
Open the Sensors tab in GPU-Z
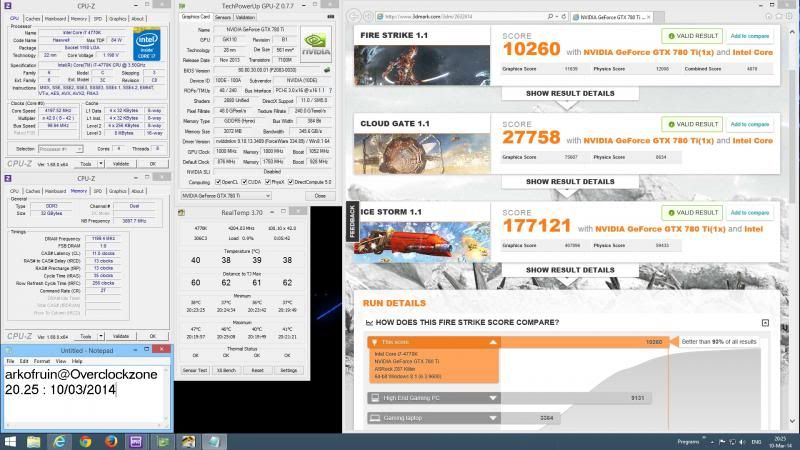[222, 17]
